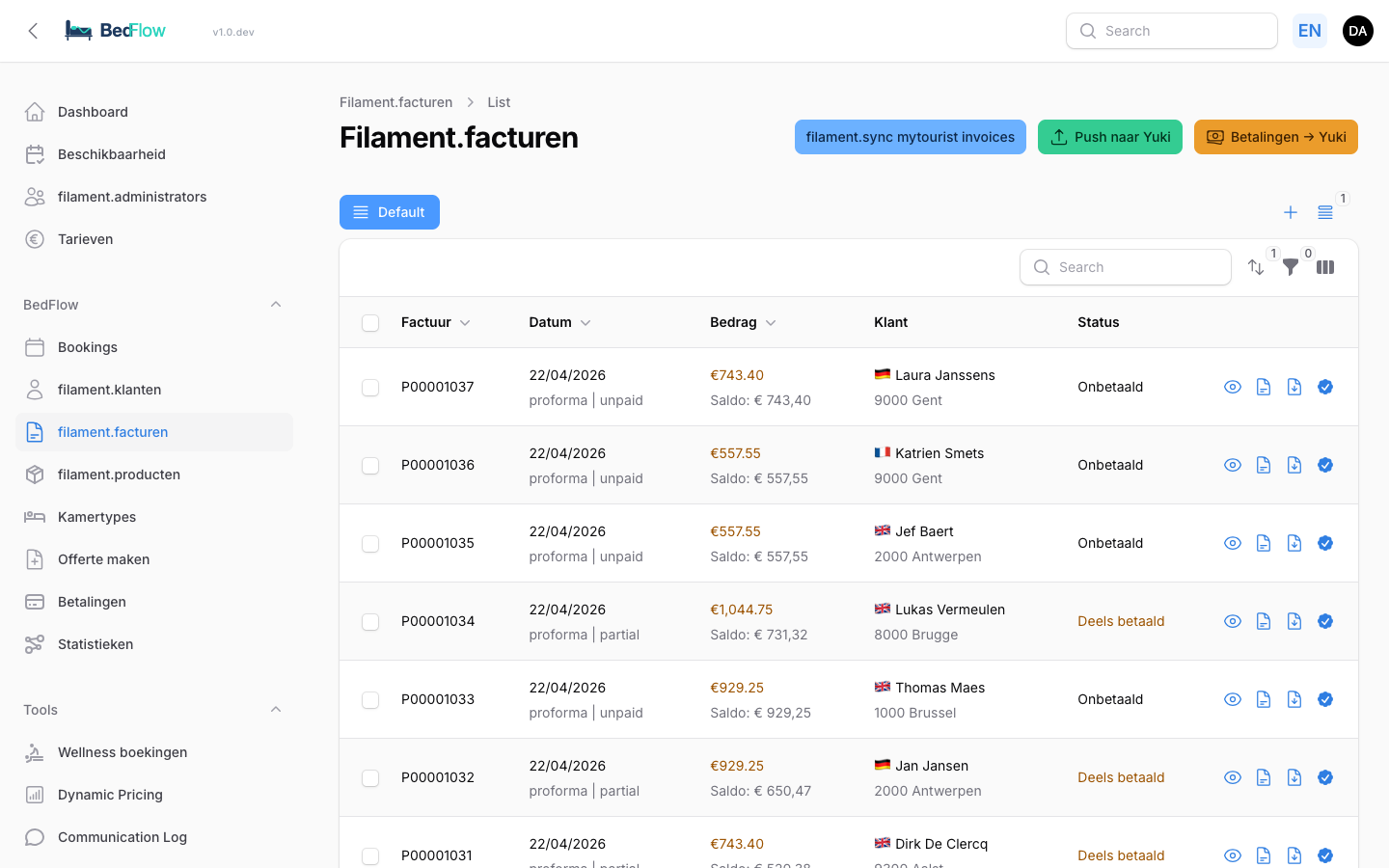The image size is (1389, 868).
Task: Click the filament.sync mytourist invoices button
Action: pos(911,137)
